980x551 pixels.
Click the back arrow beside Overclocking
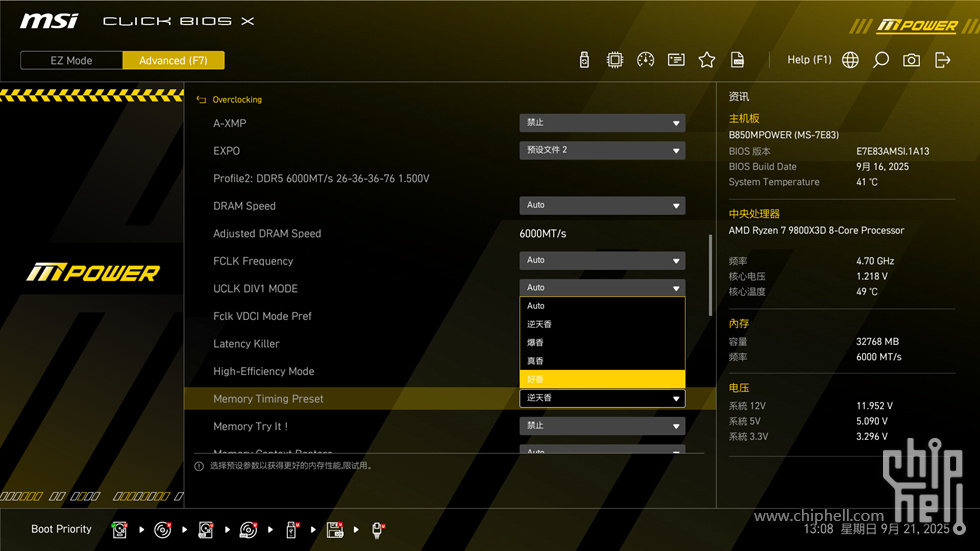pos(201,100)
